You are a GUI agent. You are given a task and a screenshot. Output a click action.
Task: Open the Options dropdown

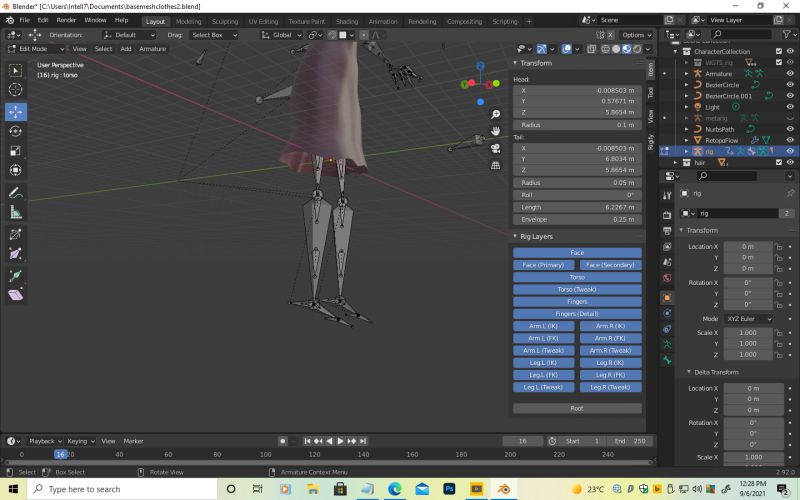pyautogui.click(x=637, y=35)
